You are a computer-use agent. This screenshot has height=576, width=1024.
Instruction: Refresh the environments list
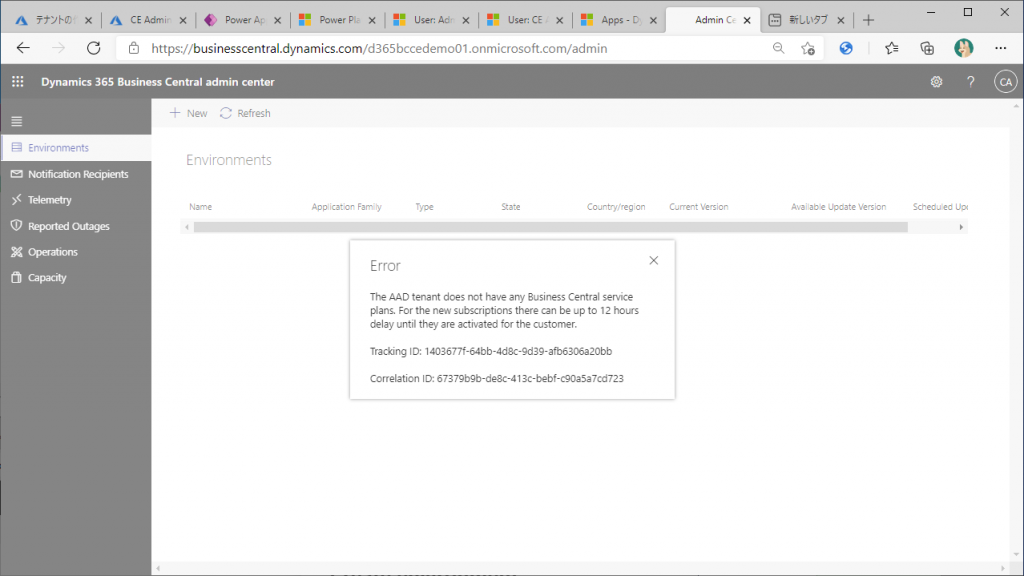pos(245,113)
